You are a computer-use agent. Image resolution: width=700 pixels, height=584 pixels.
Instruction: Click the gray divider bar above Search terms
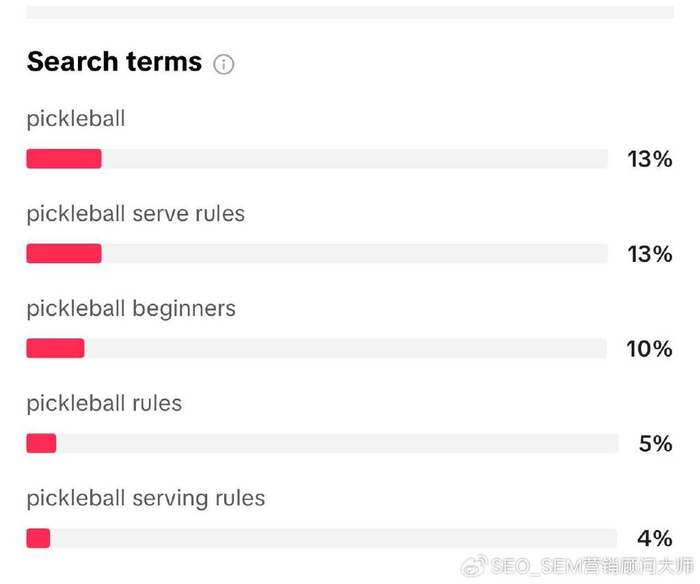pyautogui.click(x=350, y=12)
